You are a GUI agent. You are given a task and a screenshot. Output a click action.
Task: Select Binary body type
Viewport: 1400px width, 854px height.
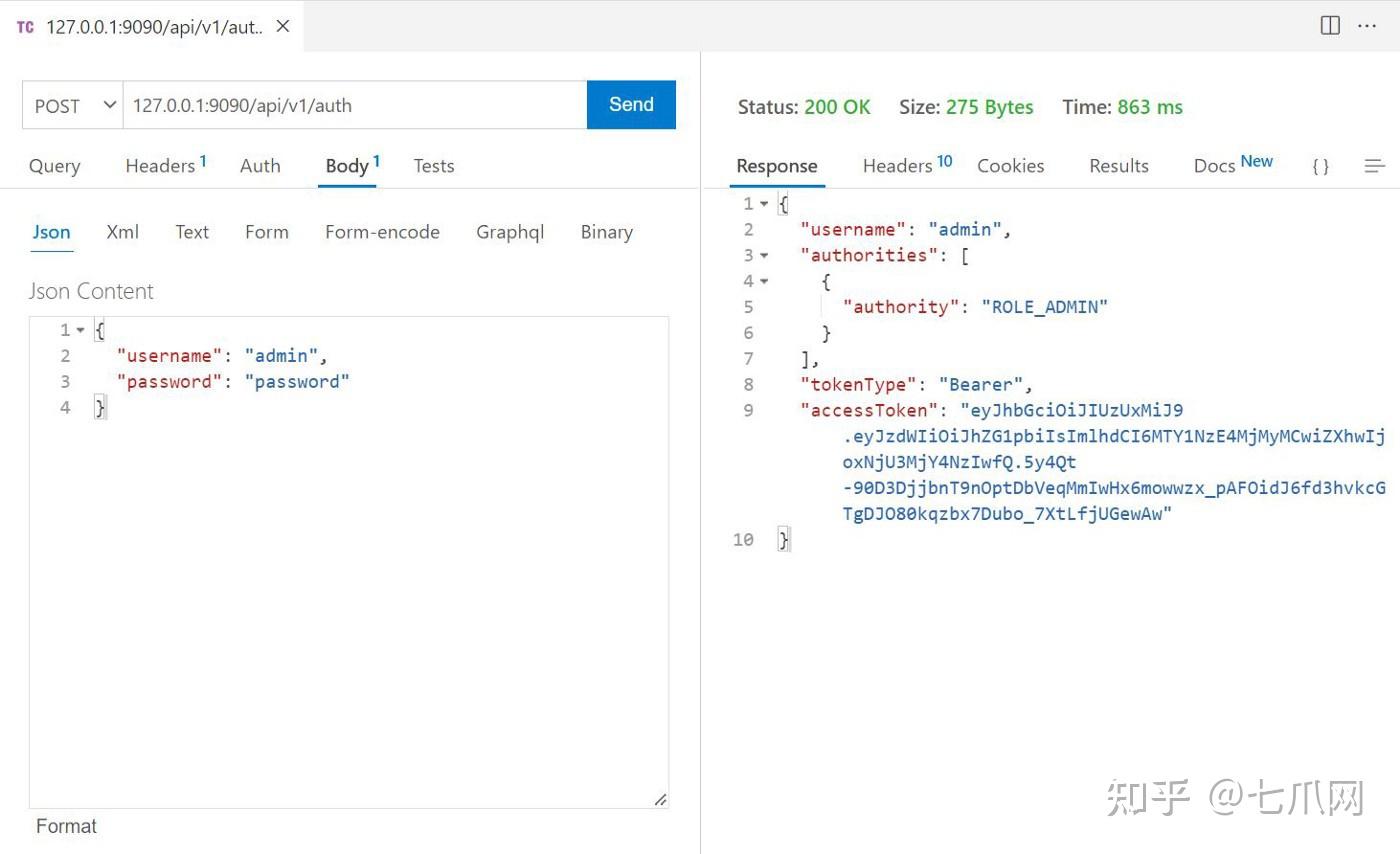point(606,232)
